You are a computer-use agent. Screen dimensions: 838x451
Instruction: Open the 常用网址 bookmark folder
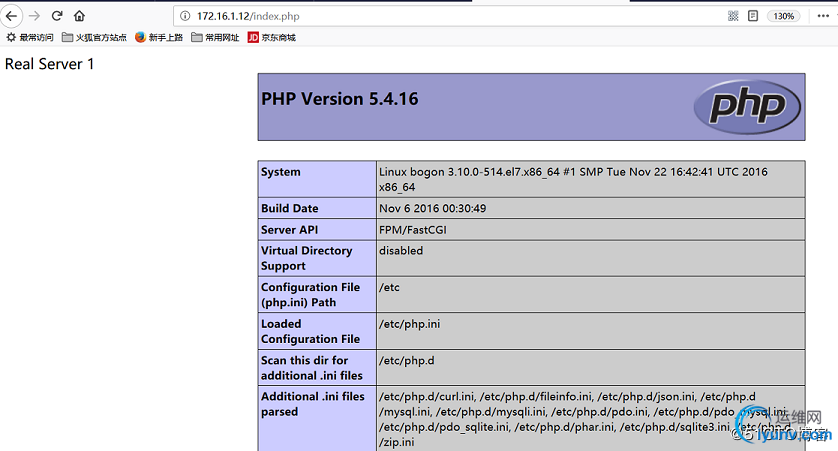pyautogui.click(x=215, y=37)
